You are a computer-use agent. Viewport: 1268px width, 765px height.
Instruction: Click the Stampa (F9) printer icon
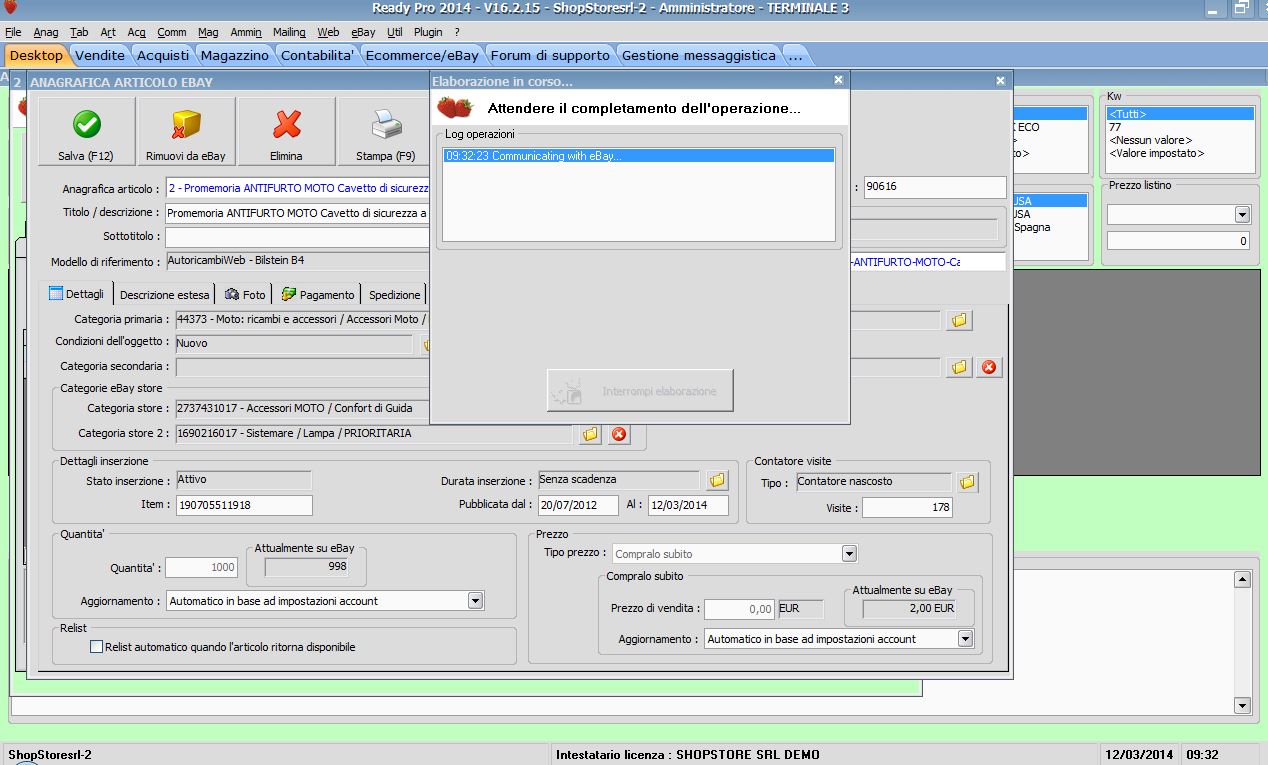point(386,124)
